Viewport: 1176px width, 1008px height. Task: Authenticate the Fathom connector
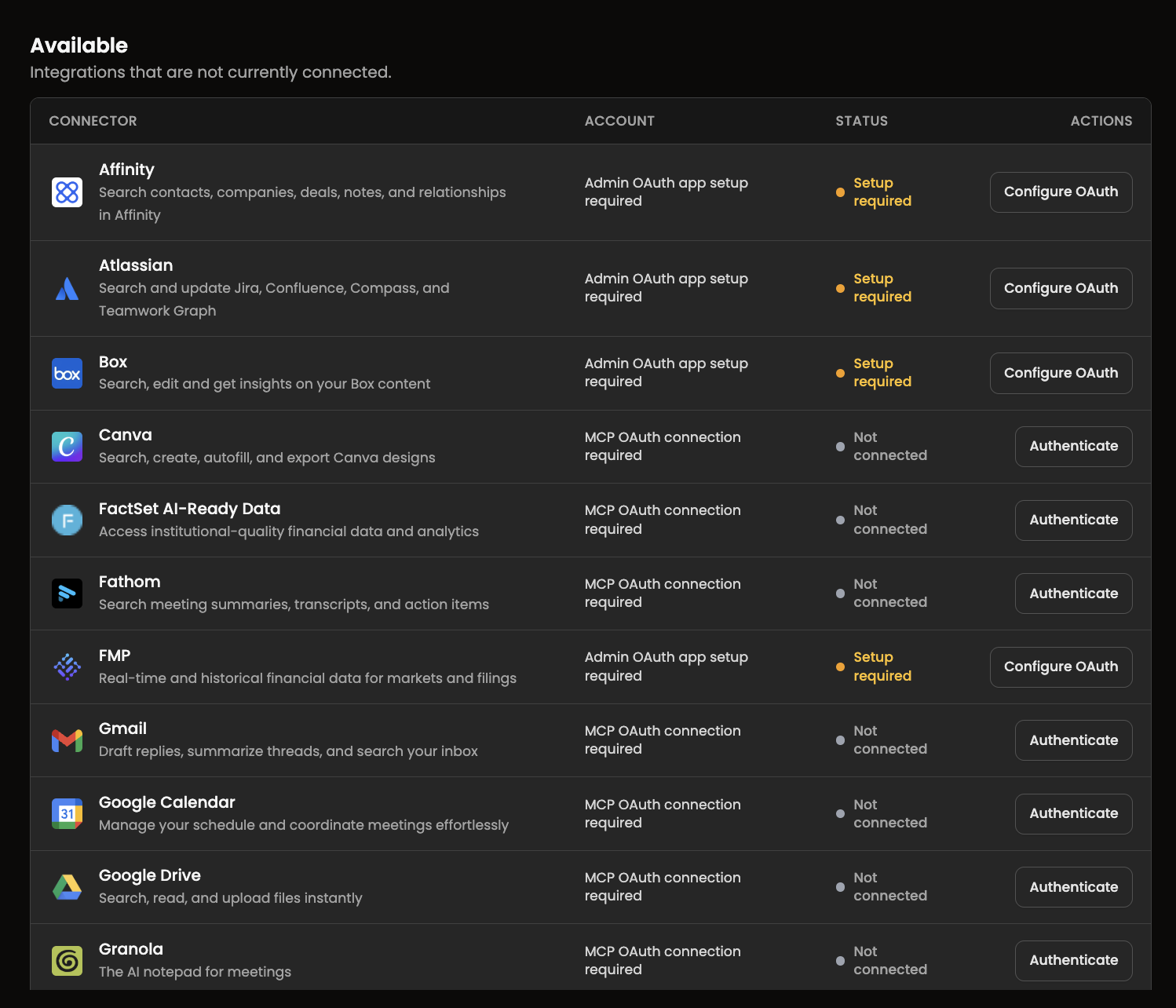1073,593
